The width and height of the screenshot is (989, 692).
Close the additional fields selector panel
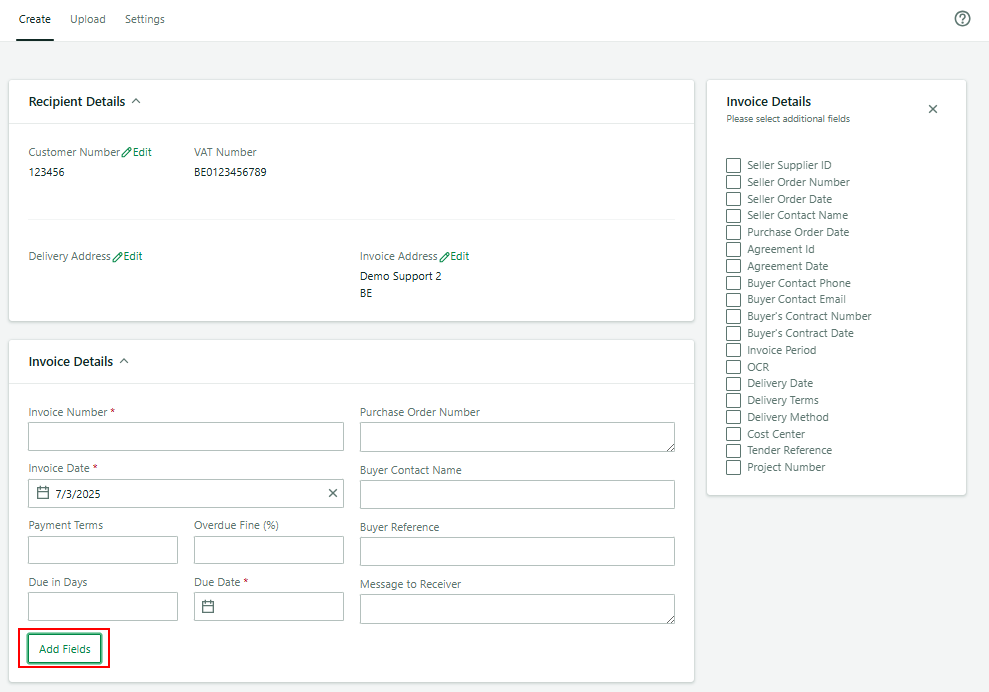coord(932,109)
